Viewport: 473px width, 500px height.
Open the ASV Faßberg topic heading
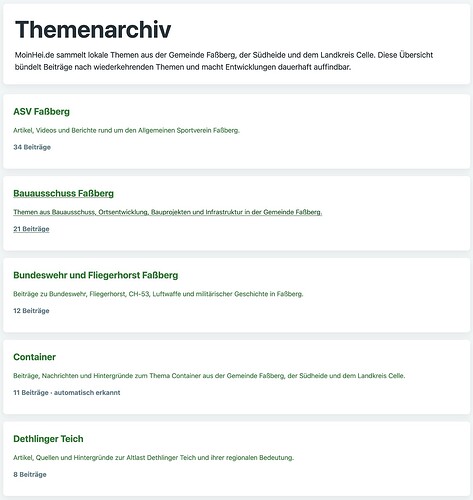pyautogui.click(x=41, y=112)
